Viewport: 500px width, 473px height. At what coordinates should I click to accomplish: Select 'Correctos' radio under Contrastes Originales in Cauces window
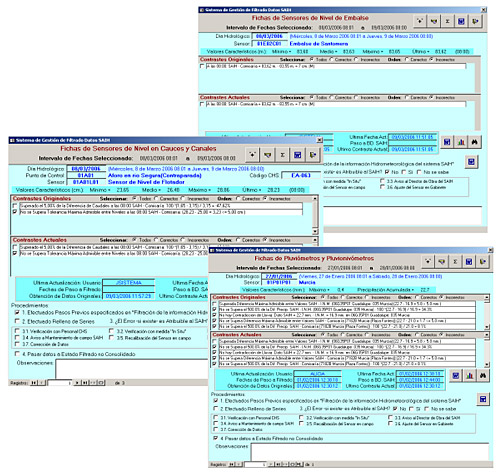pyautogui.click(x=156, y=198)
